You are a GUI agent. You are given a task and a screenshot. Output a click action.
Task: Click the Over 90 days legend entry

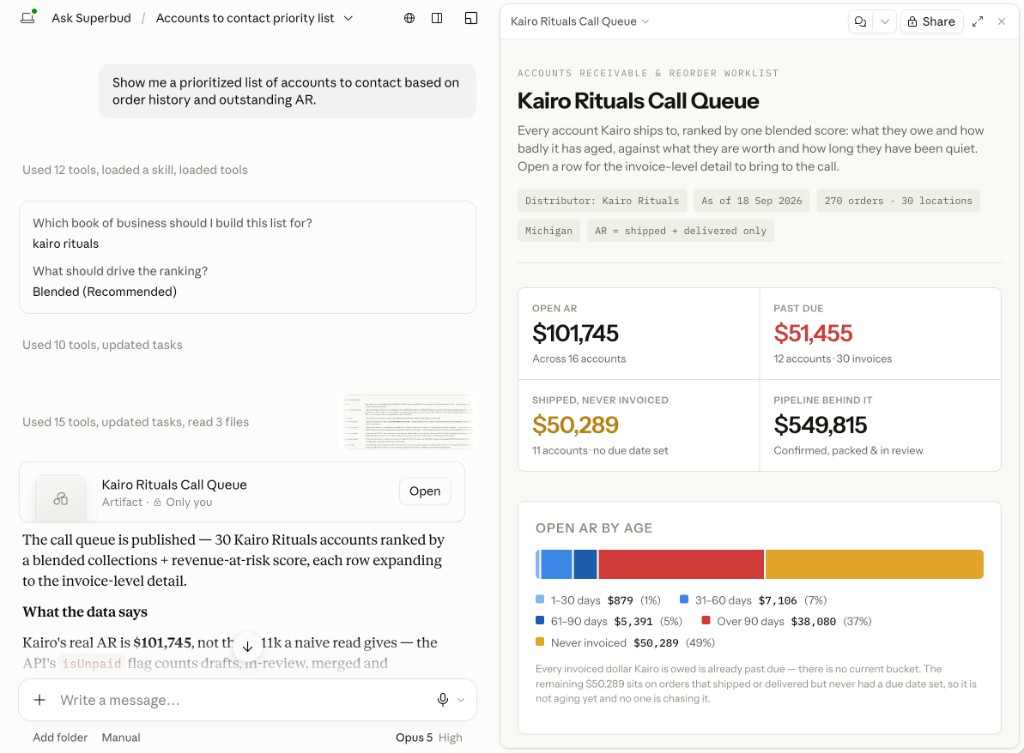click(x=786, y=621)
